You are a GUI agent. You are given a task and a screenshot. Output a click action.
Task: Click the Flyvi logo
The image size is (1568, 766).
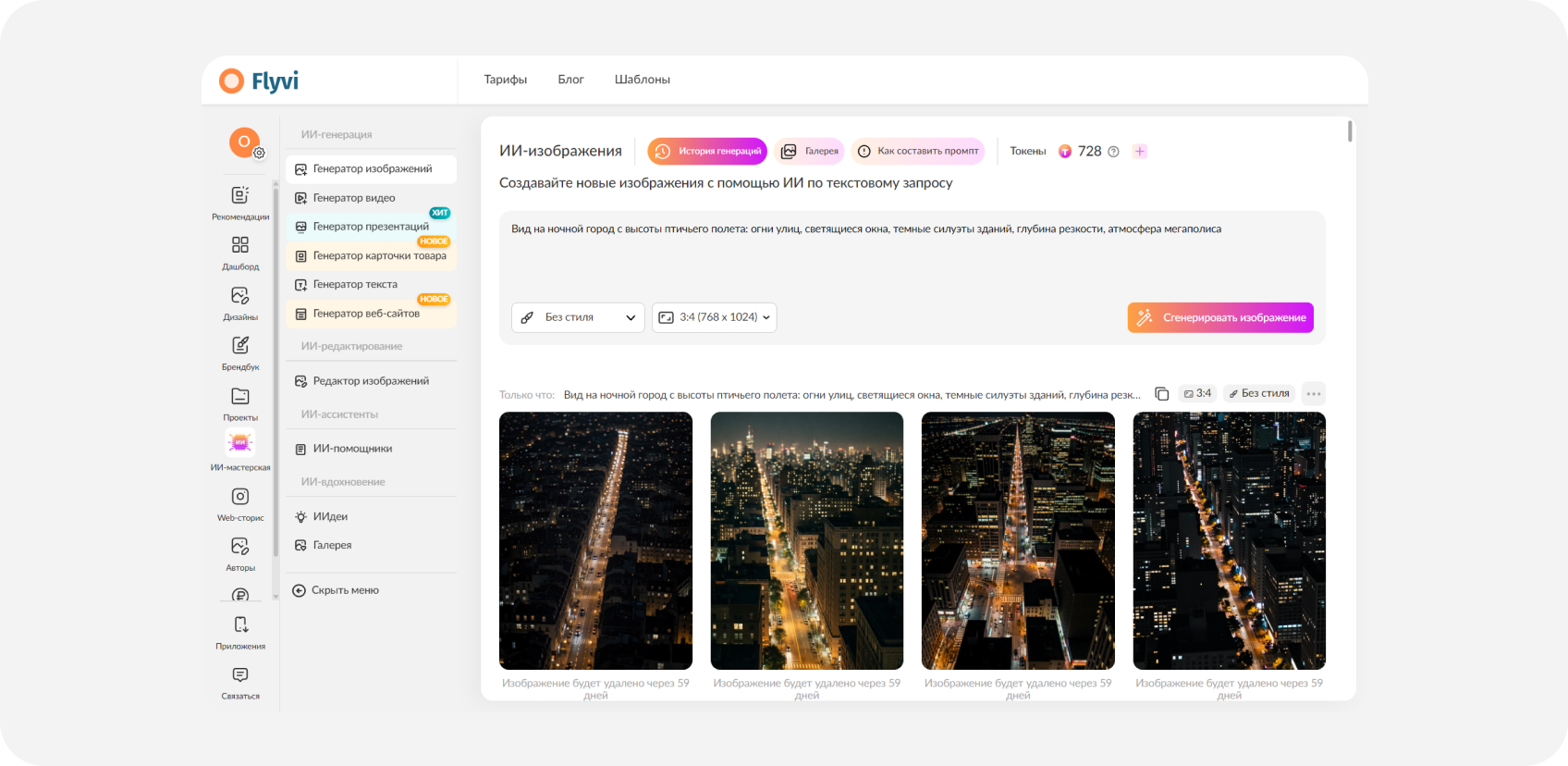(259, 80)
